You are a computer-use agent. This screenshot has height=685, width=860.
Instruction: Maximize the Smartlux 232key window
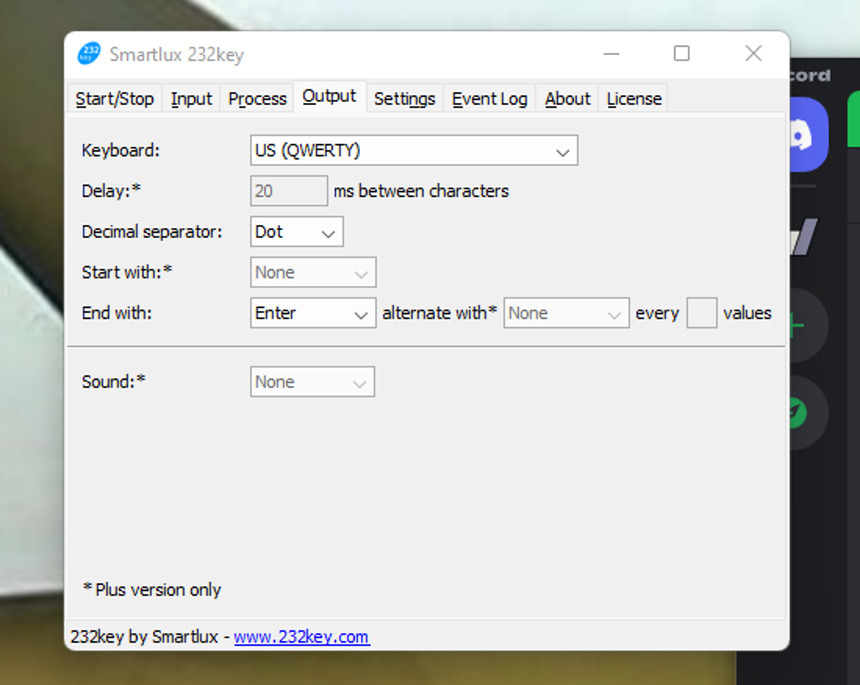click(x=682, y=54)
